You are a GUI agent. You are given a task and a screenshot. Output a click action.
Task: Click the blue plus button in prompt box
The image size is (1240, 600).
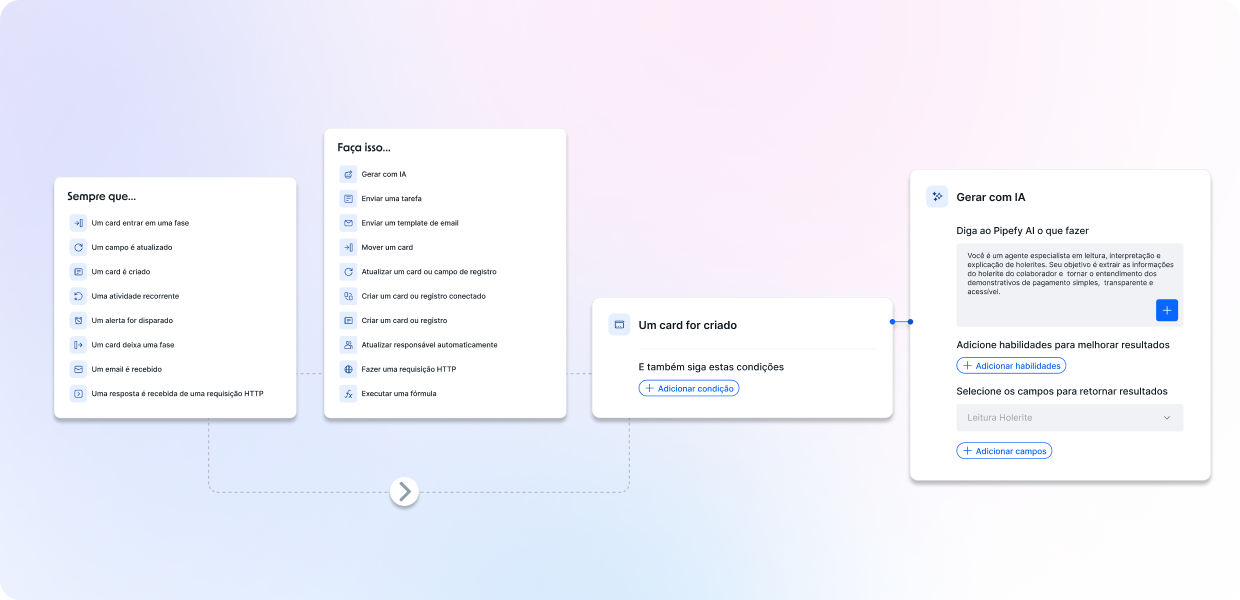click(x=1166, y=310)
